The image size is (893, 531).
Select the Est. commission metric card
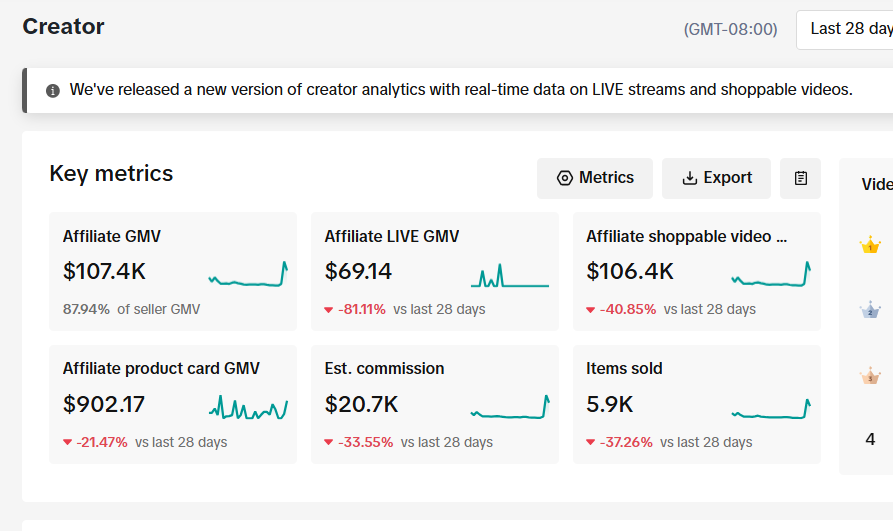point(435,404)
